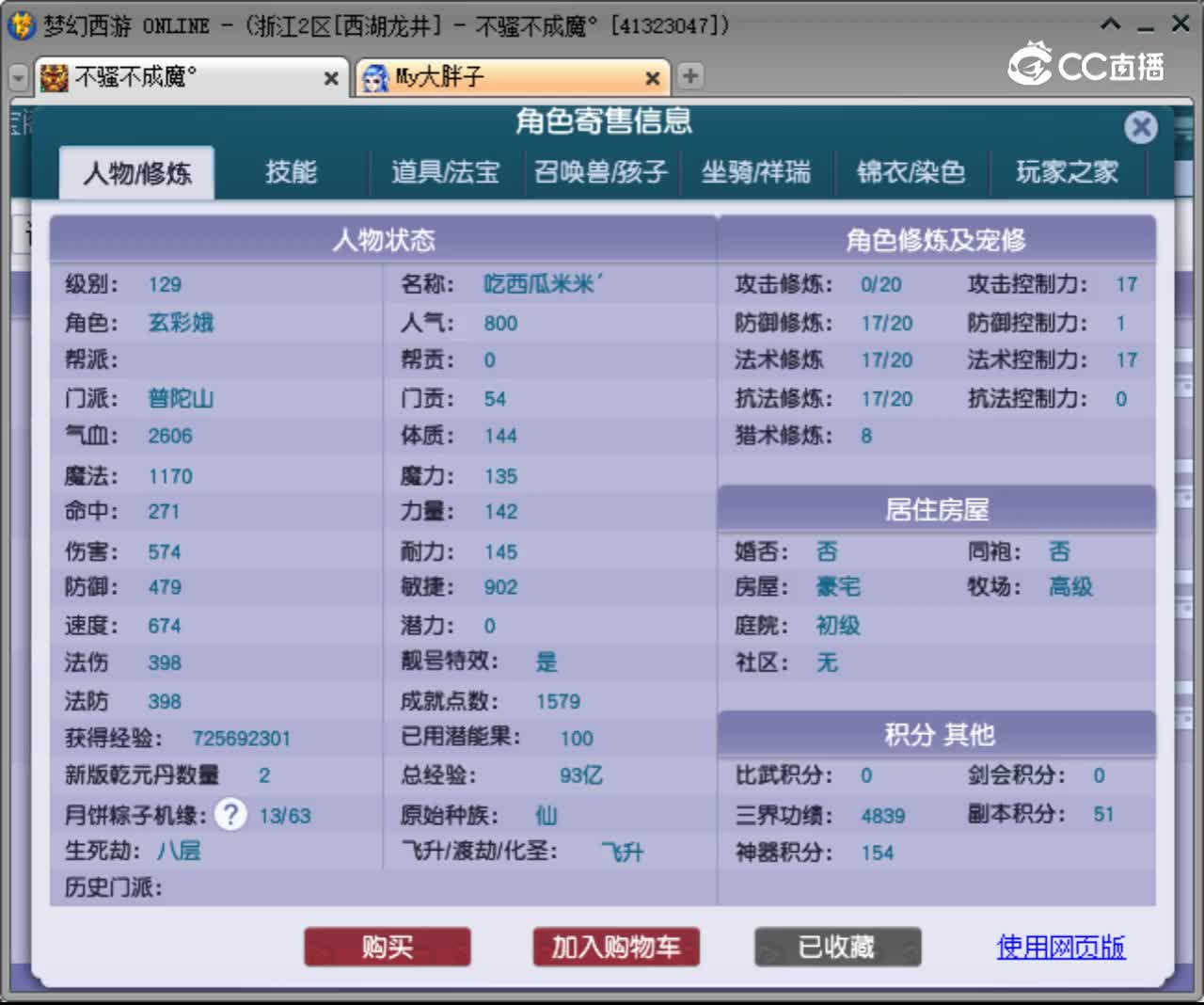Click the 敏捷 value 902
Viewport: 1204px width, 1005px height.
coord(500,587)
